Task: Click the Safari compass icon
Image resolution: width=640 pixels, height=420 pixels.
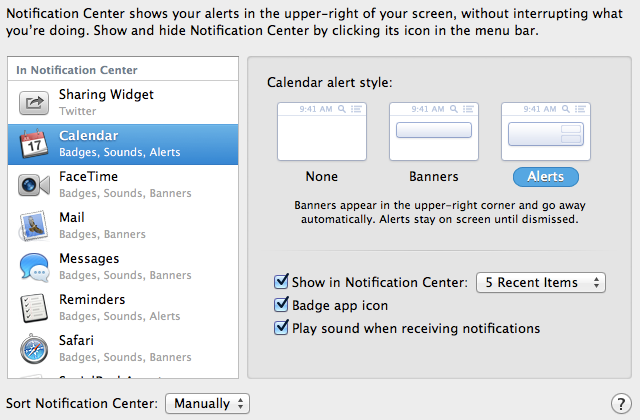Action: pos(34,349)
